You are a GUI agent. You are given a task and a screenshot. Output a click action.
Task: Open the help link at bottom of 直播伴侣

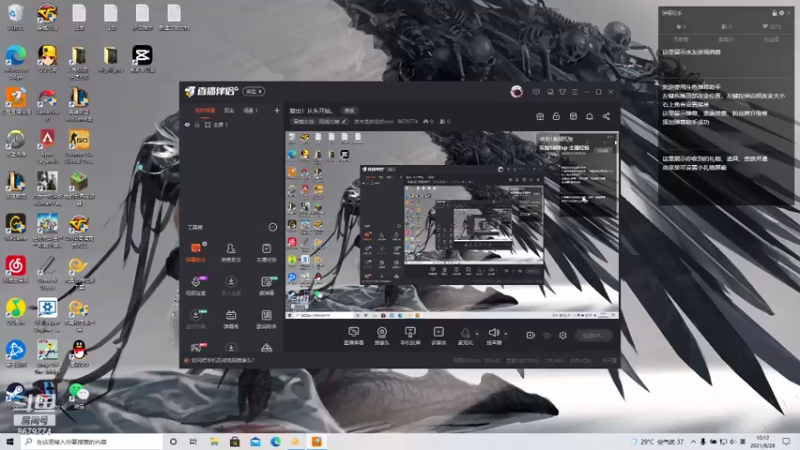pos(222,360)
